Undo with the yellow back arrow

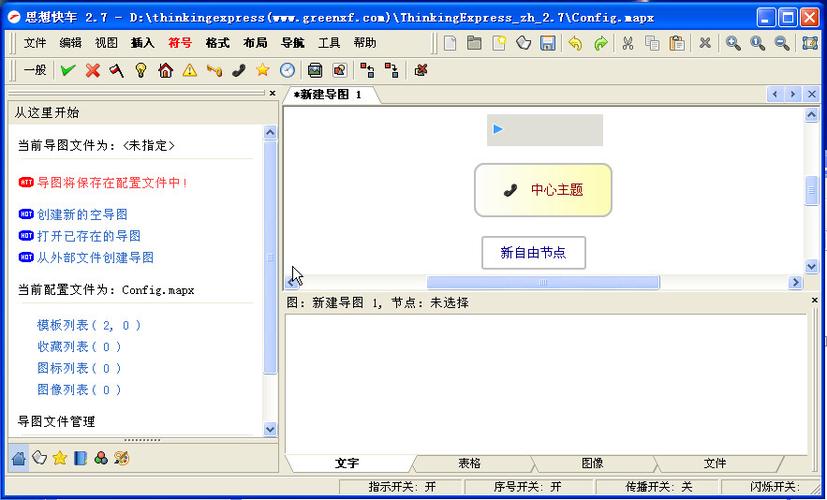pyautogui.click(x=575, y=43)
